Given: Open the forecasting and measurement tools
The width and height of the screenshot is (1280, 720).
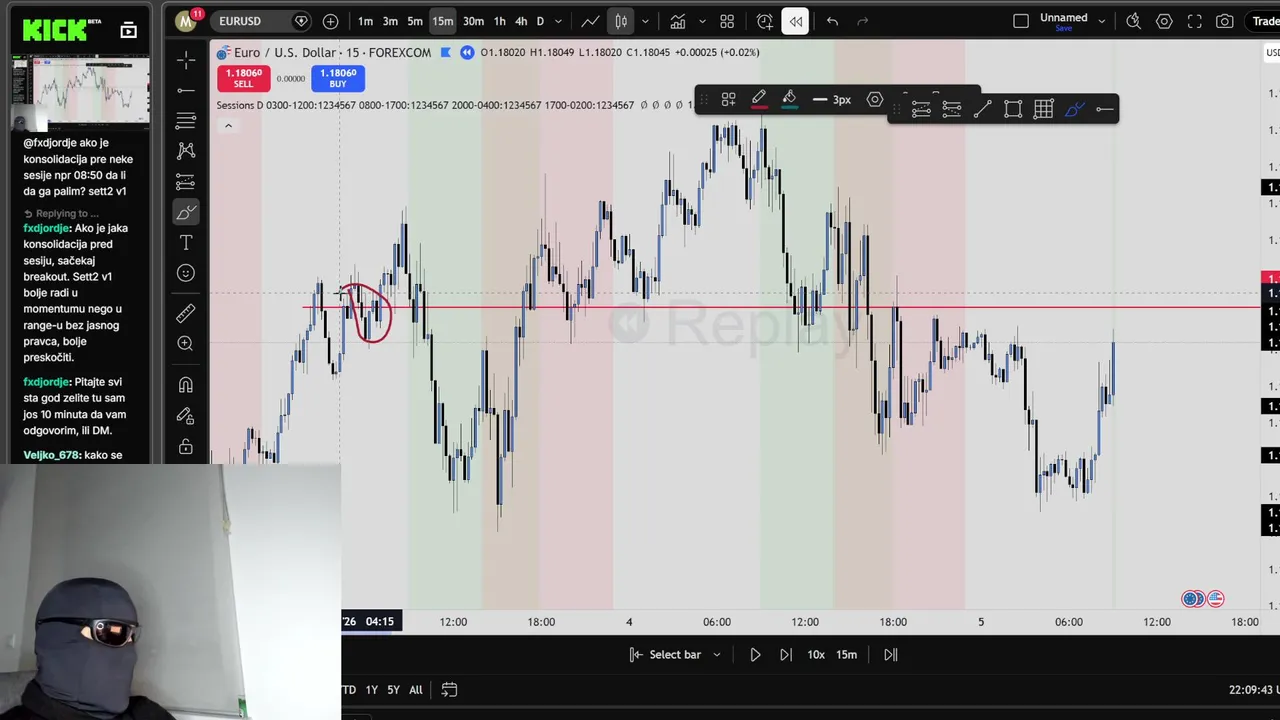Looking at the screenshot, I should point(186,182).
